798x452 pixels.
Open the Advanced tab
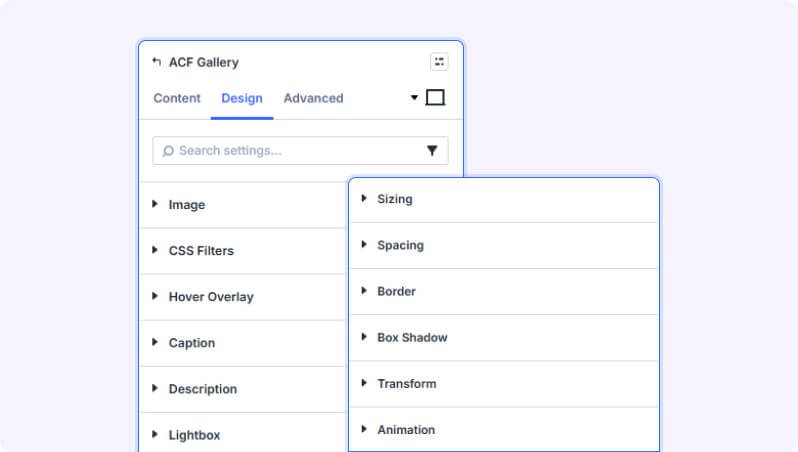(x=314, y=98)
